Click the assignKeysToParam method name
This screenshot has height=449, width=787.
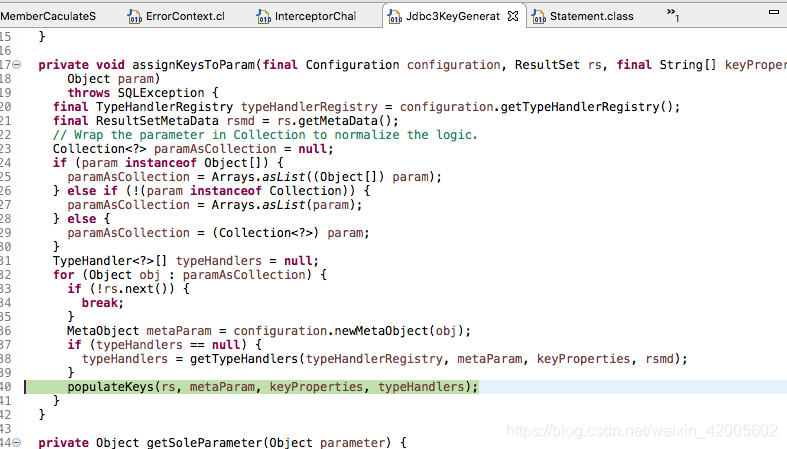click(x=194, y=65)
